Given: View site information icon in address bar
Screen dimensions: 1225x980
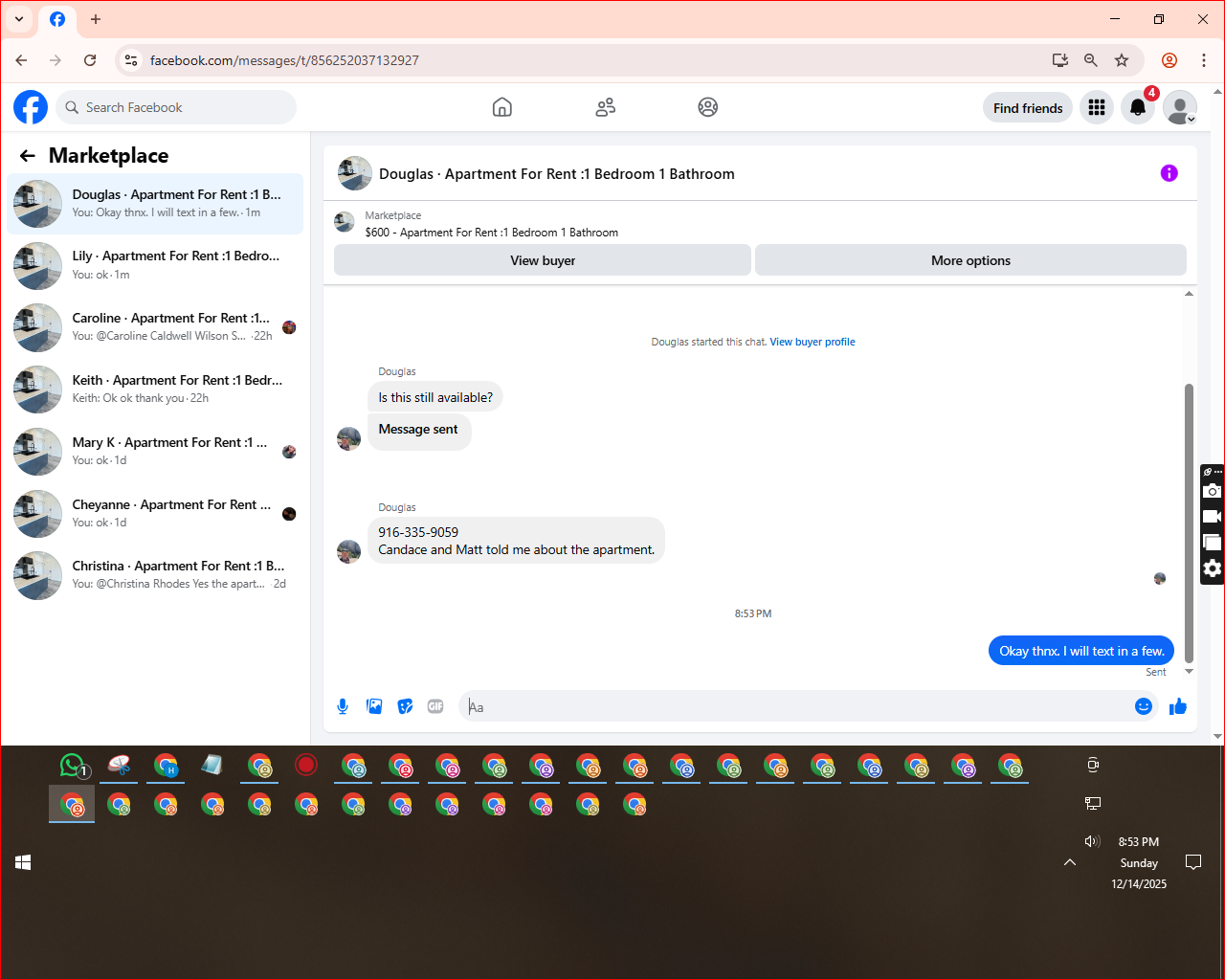Looking at the screenshot, I should point(131,60).
